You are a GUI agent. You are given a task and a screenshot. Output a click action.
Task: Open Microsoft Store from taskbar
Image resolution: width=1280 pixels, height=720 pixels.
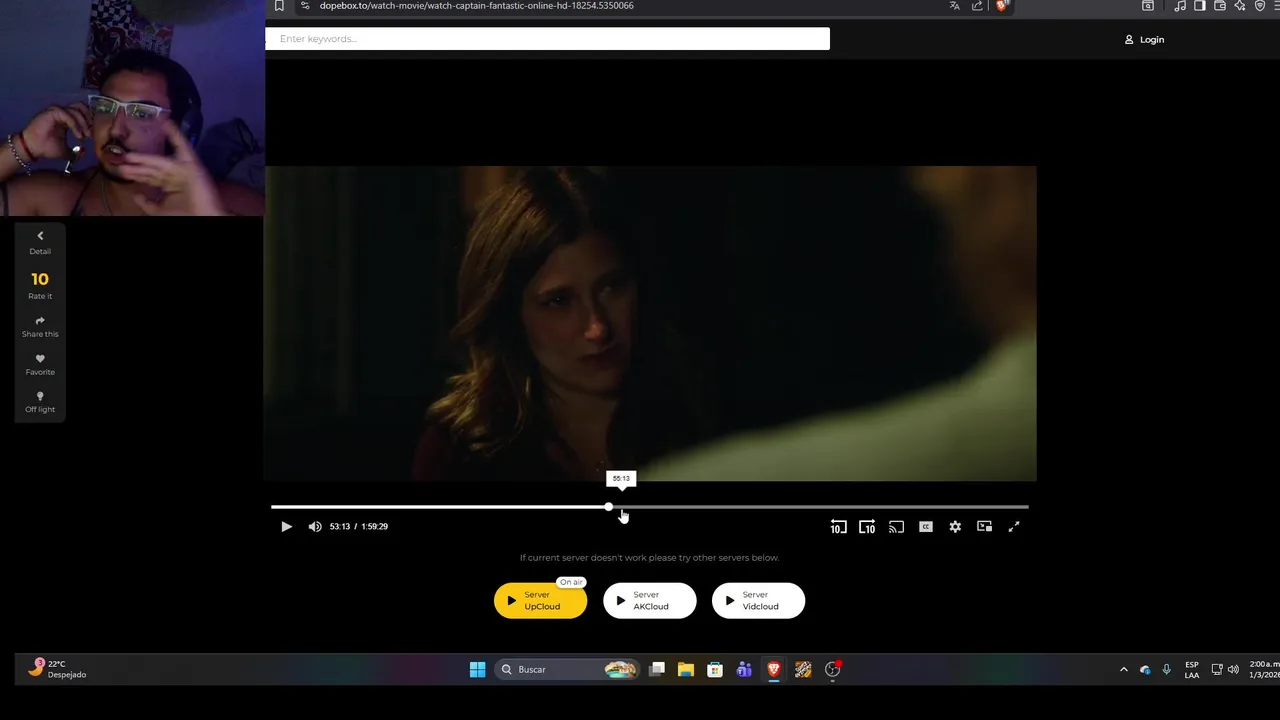click(715, 670)
